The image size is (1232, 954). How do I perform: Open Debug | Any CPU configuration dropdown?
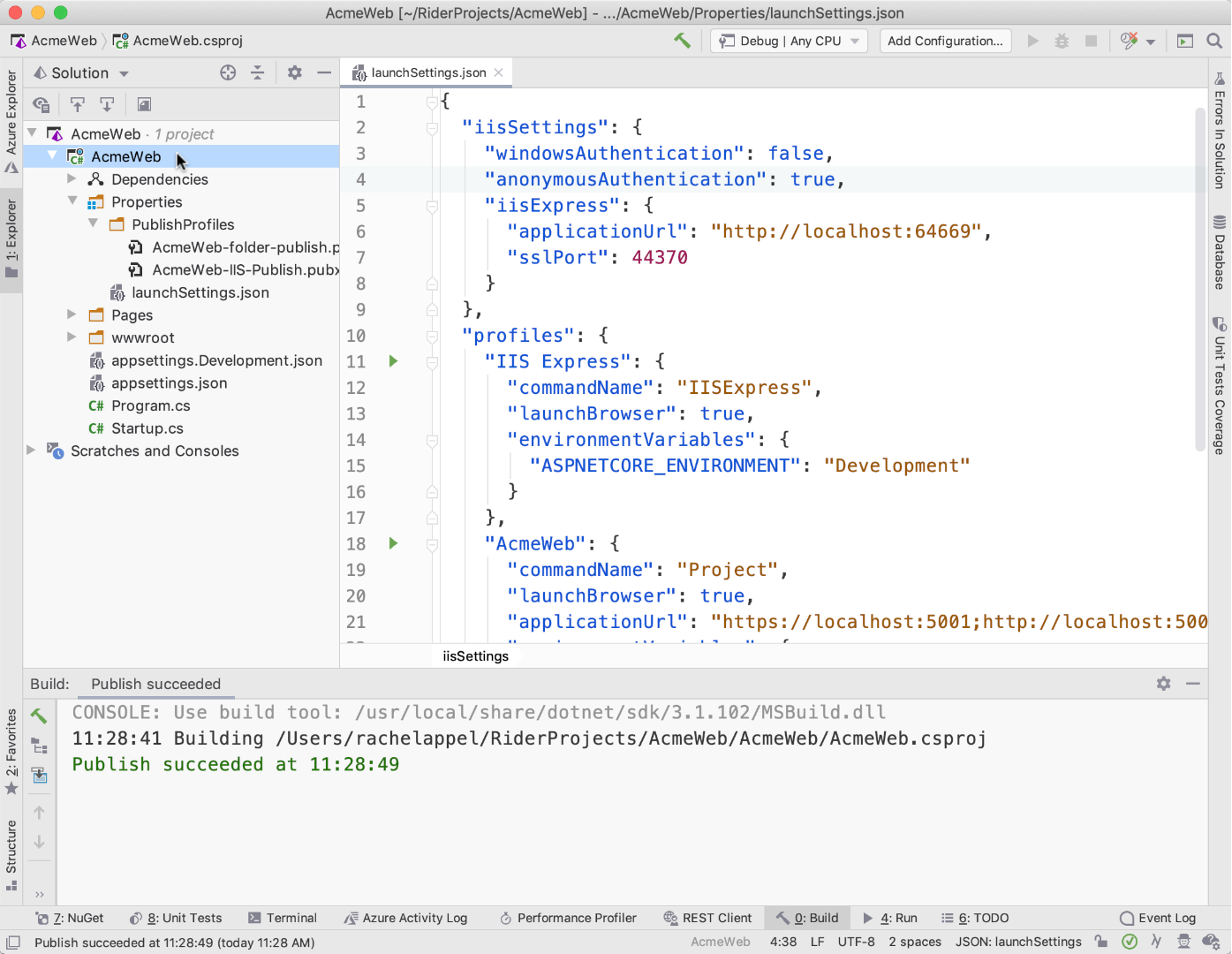(789, 41)
